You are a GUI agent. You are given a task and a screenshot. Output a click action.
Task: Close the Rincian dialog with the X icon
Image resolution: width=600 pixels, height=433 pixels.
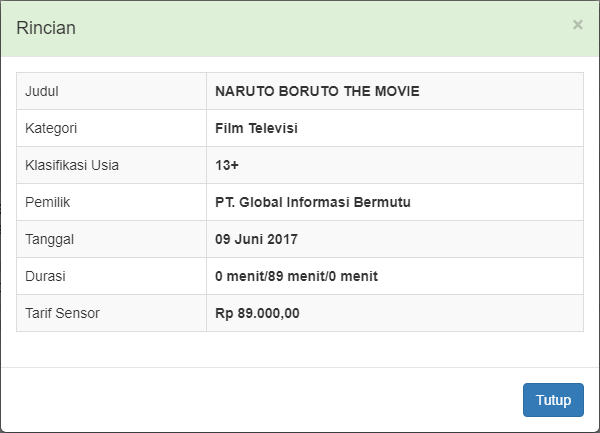(577, 25)
